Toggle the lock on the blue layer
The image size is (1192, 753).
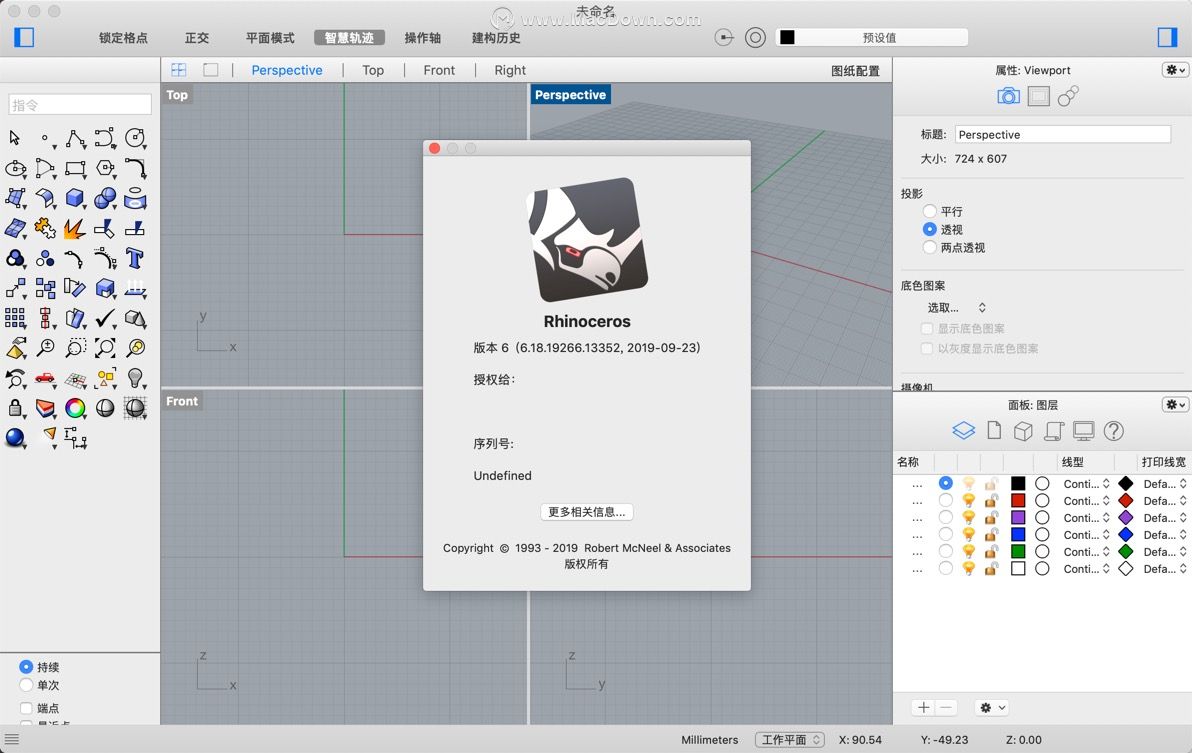point(991,534)
